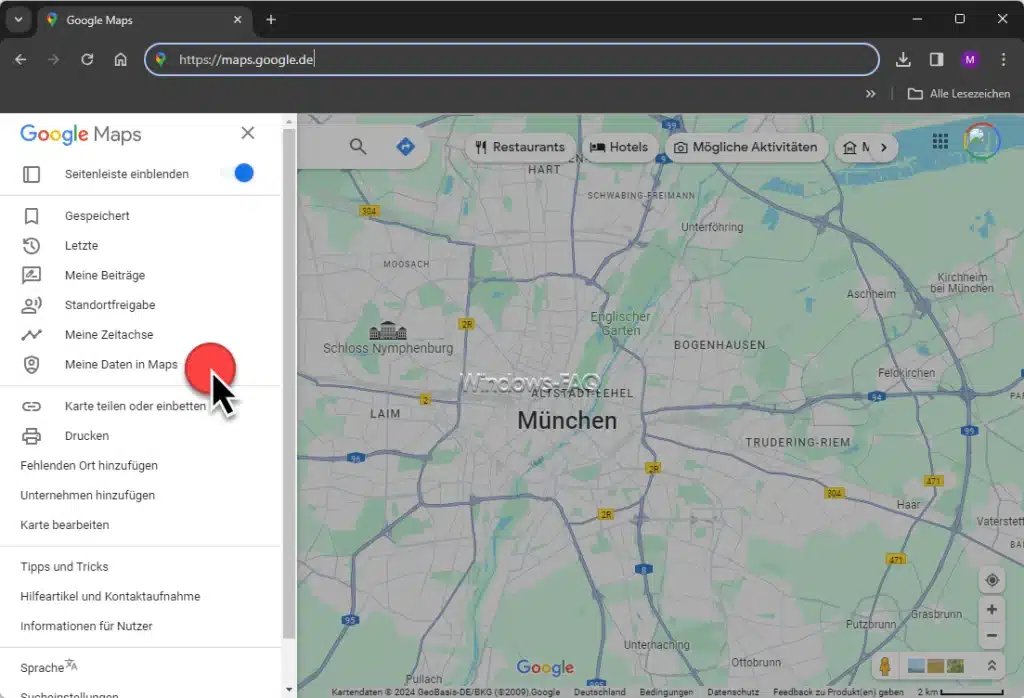1024x698 pixels.
Task: Click the Standortfreigabe person icon
Action: 31,305
